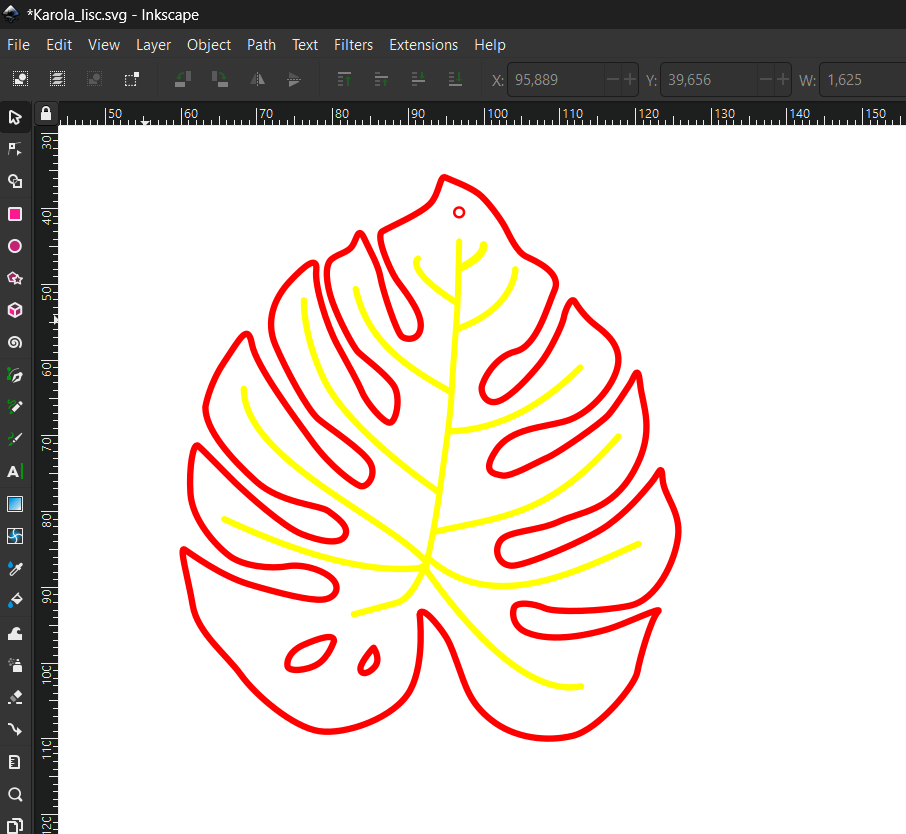Click Select All objects toolbar icon

[x=20, y=79]
